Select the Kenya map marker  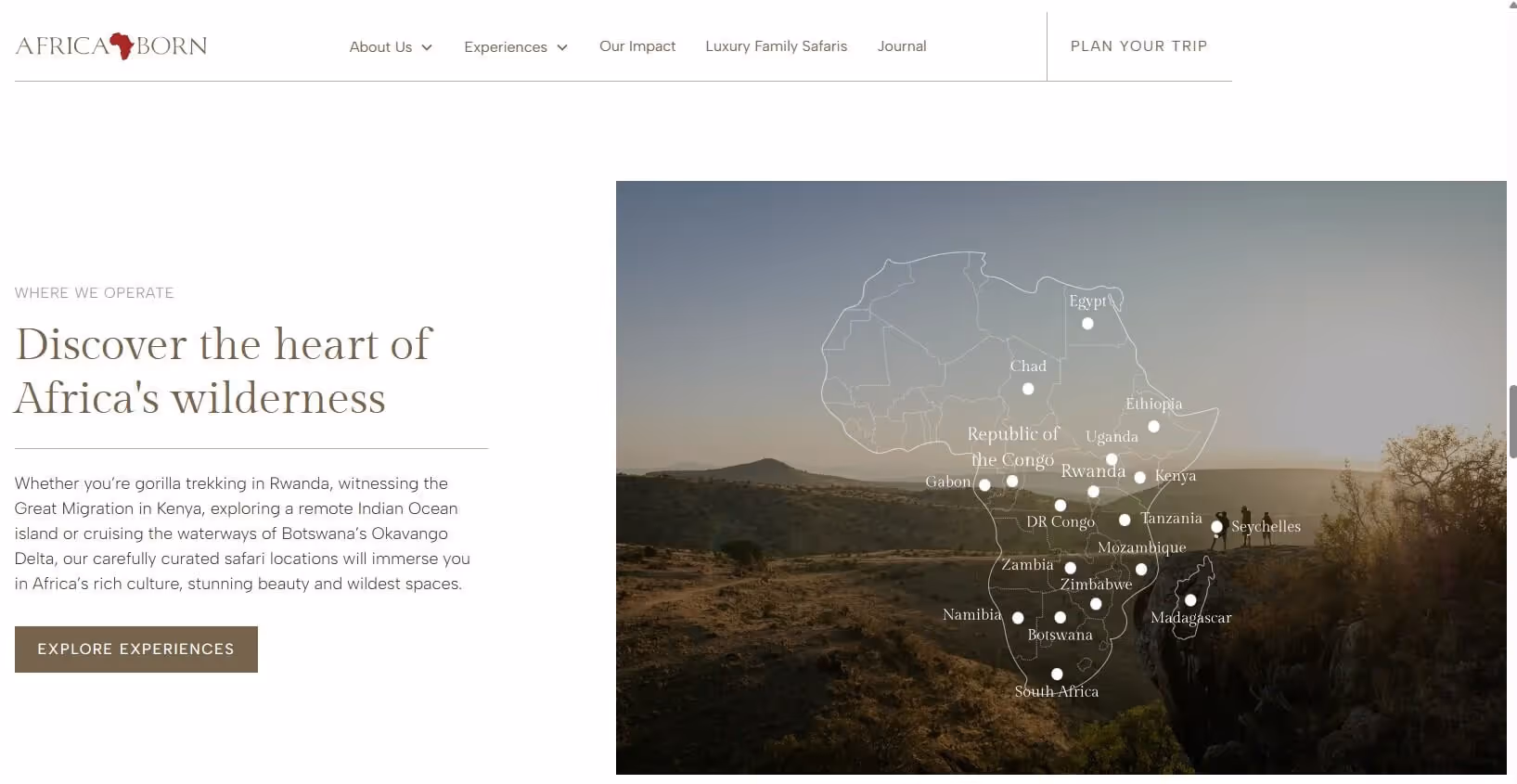pos(1140,478)
